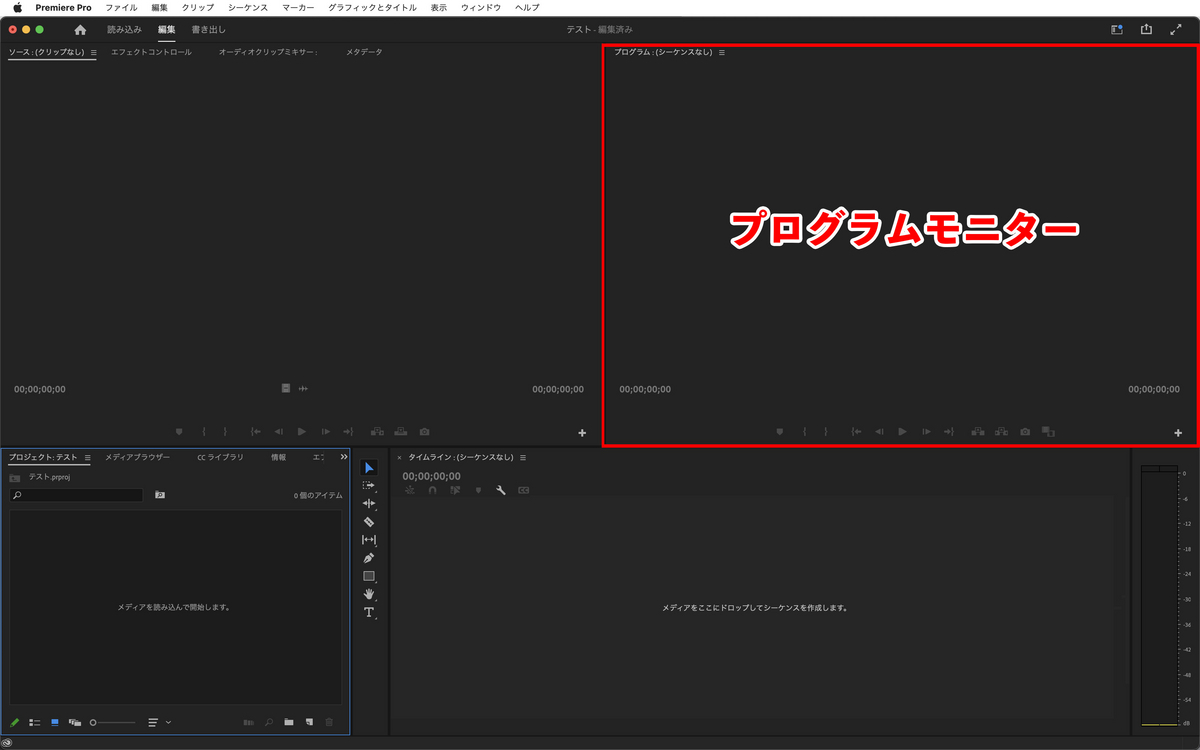Open the Timeline panel hamburger menu

pyautogui.click(x=522, y=457)
